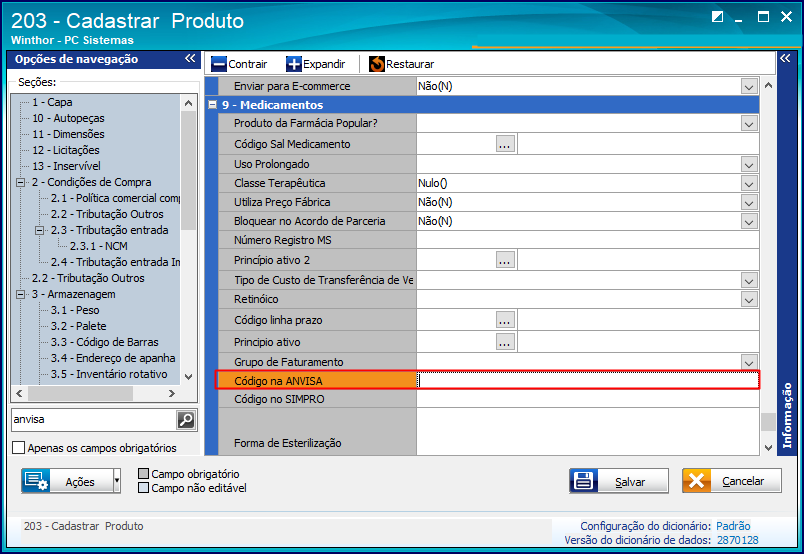Click section tree vertical scrollbar down arrow
The image size is (804, 554).
tap(188, 377)
